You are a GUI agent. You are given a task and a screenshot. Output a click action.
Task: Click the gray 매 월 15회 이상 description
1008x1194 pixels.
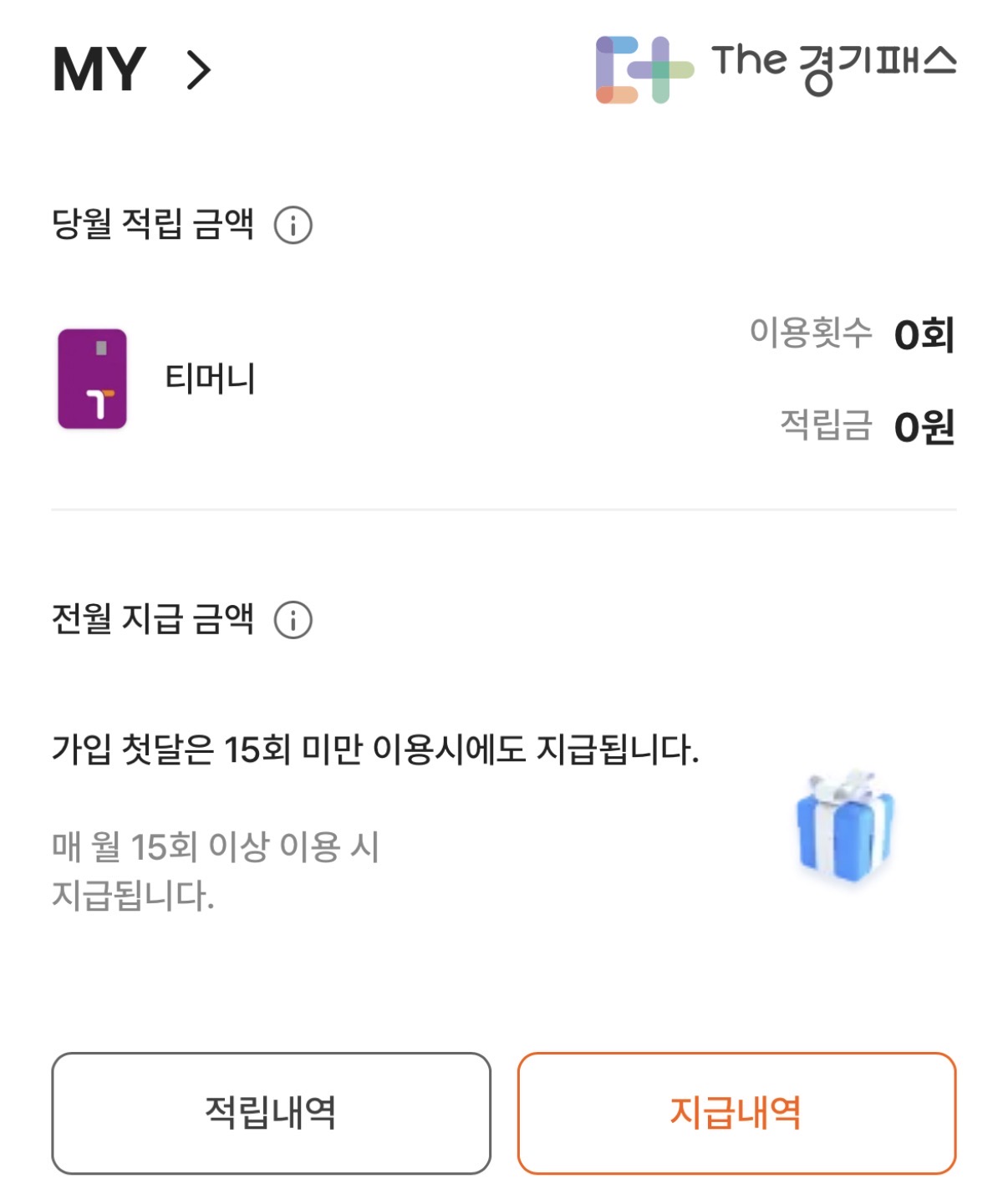215,870
